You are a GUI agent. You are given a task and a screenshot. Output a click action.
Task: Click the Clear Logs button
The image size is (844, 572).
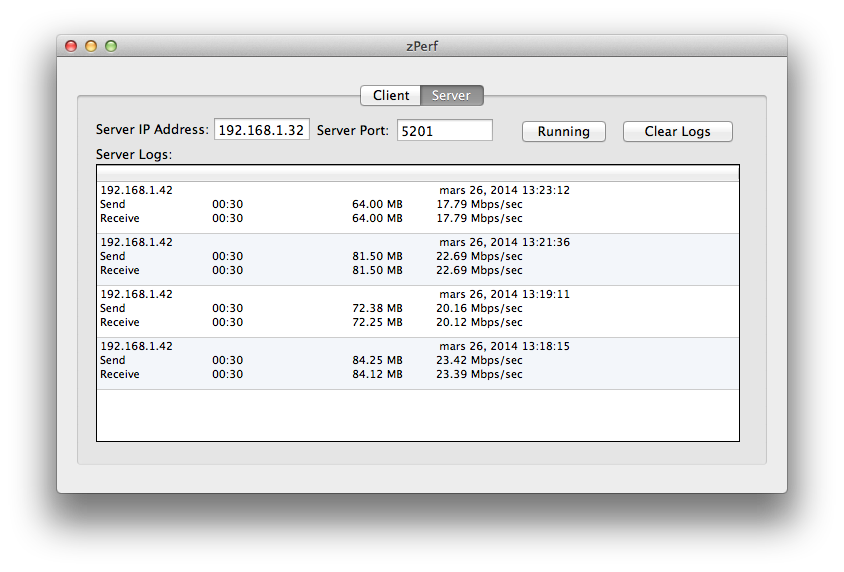click(677, 131)
